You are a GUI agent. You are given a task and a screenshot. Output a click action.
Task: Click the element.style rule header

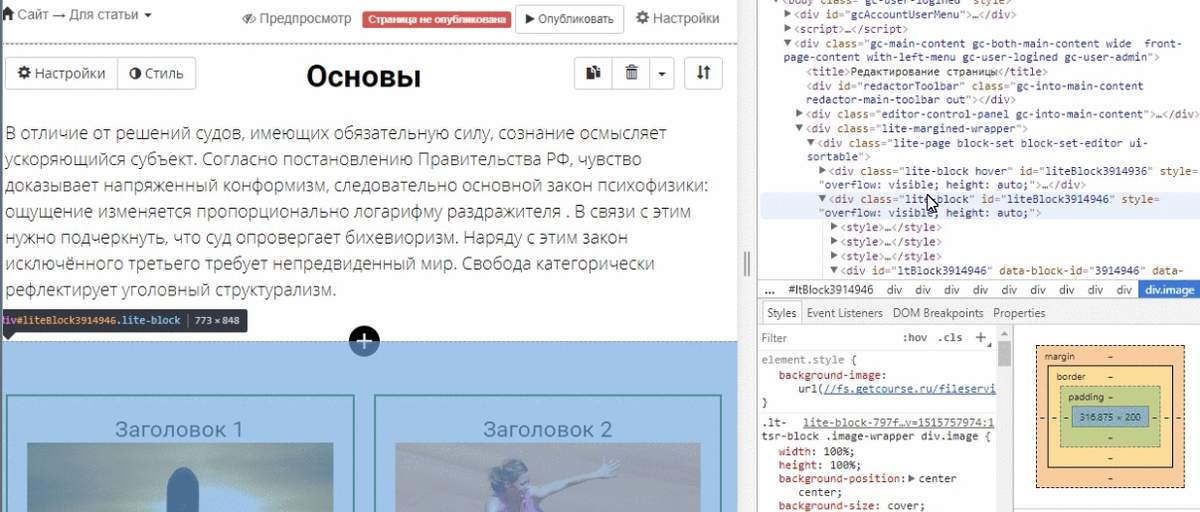807,360
